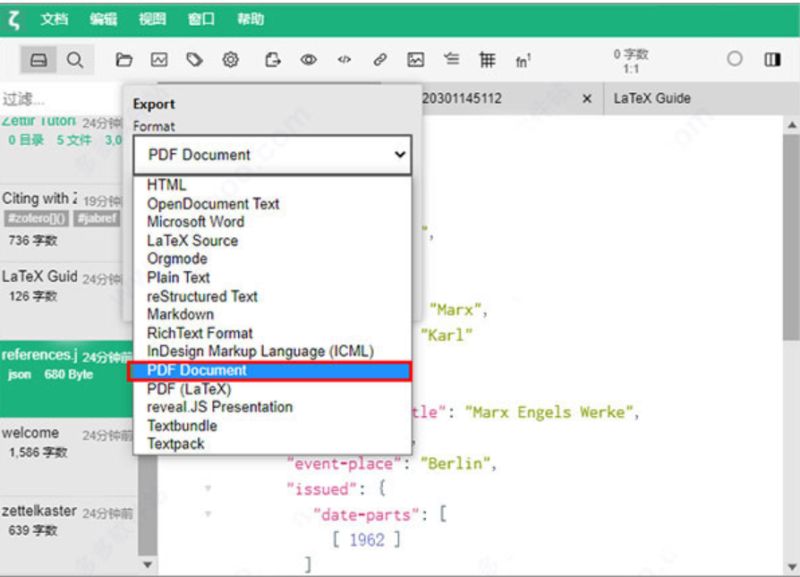
Task: Insert a table with the grid icon
Action: 487,60
